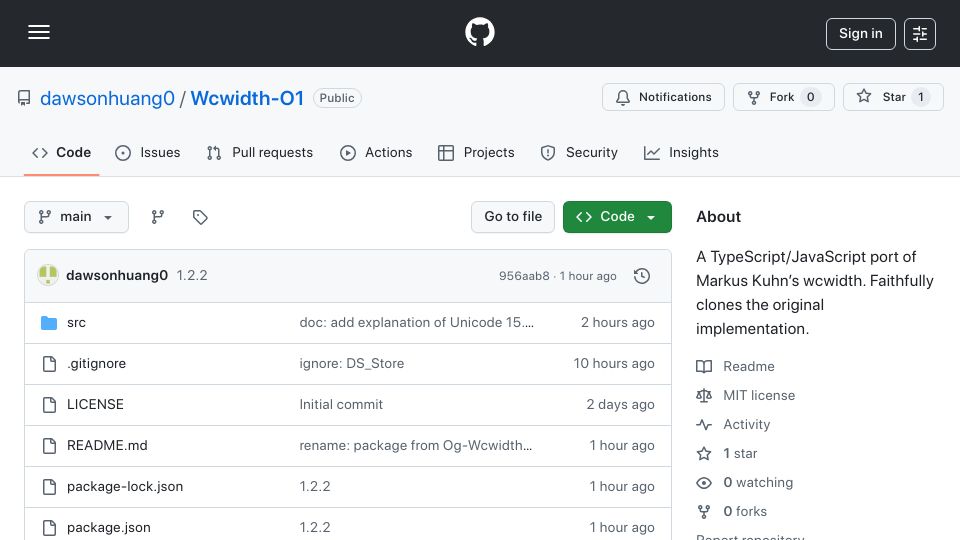
Task: Click the src folder icon
Action: 49,323
